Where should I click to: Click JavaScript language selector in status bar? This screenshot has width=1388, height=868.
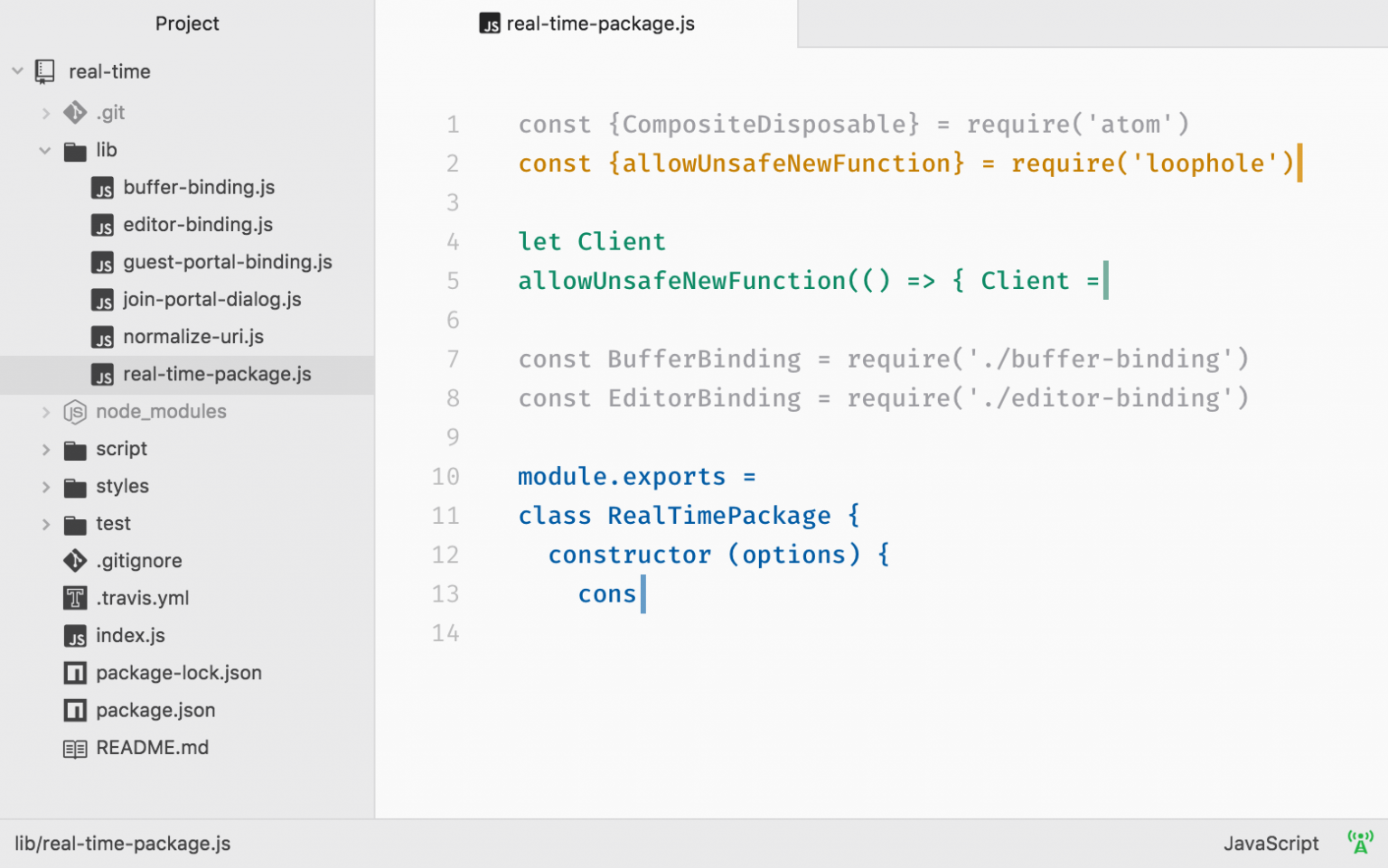pos(1271,843)
